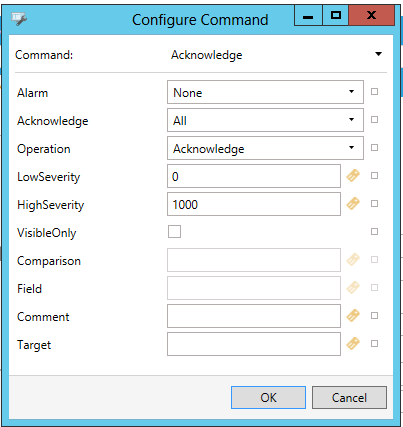The width and height of the screenshot is (403, 427).
Task: Click the tag icon beside HighSeverity field
Action: pos(353,204)
